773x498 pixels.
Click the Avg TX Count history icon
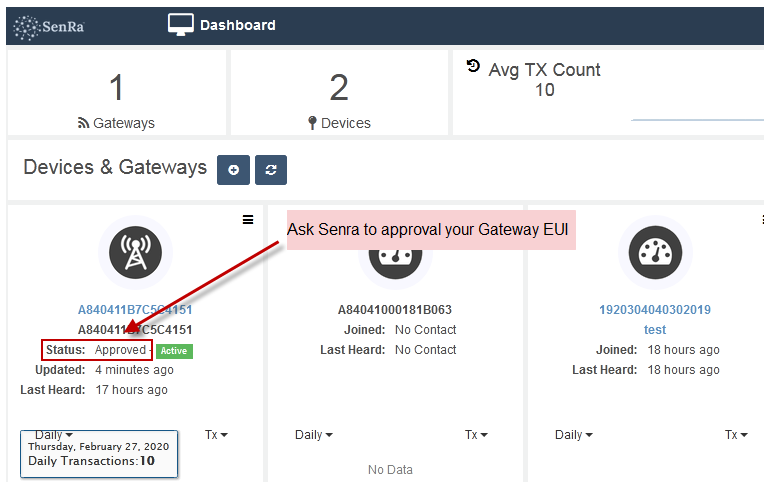coord(473,66)
